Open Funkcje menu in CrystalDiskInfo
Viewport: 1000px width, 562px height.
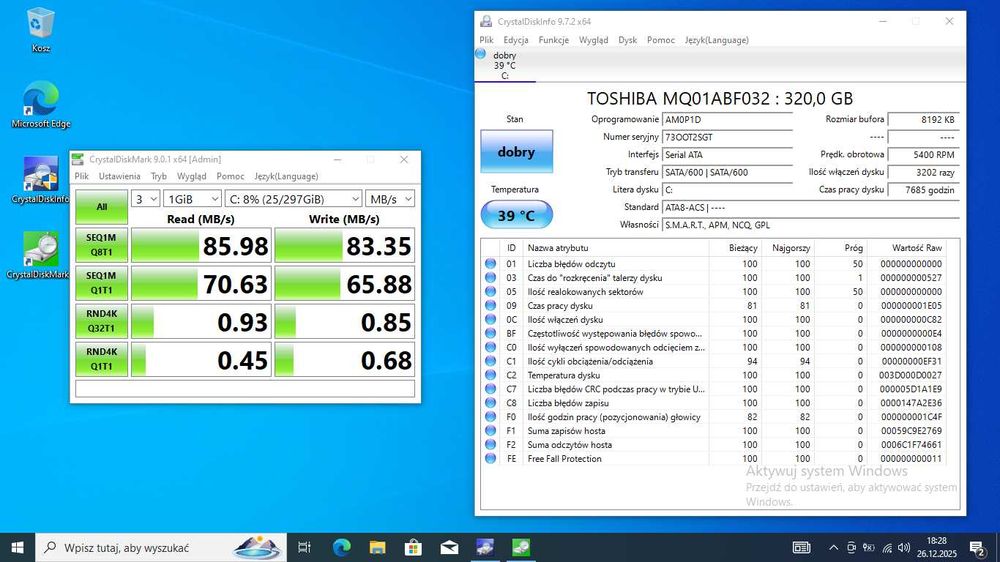(554, 40)
